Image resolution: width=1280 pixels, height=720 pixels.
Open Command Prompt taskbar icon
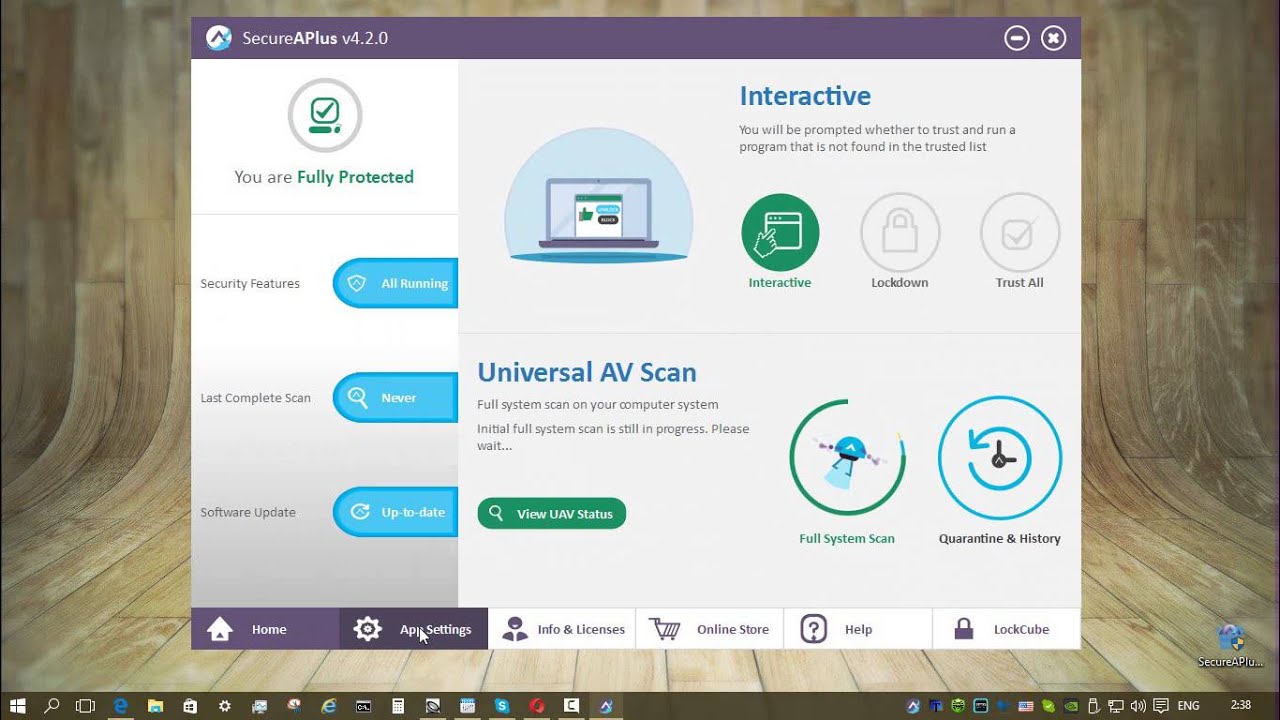[364, 705]
